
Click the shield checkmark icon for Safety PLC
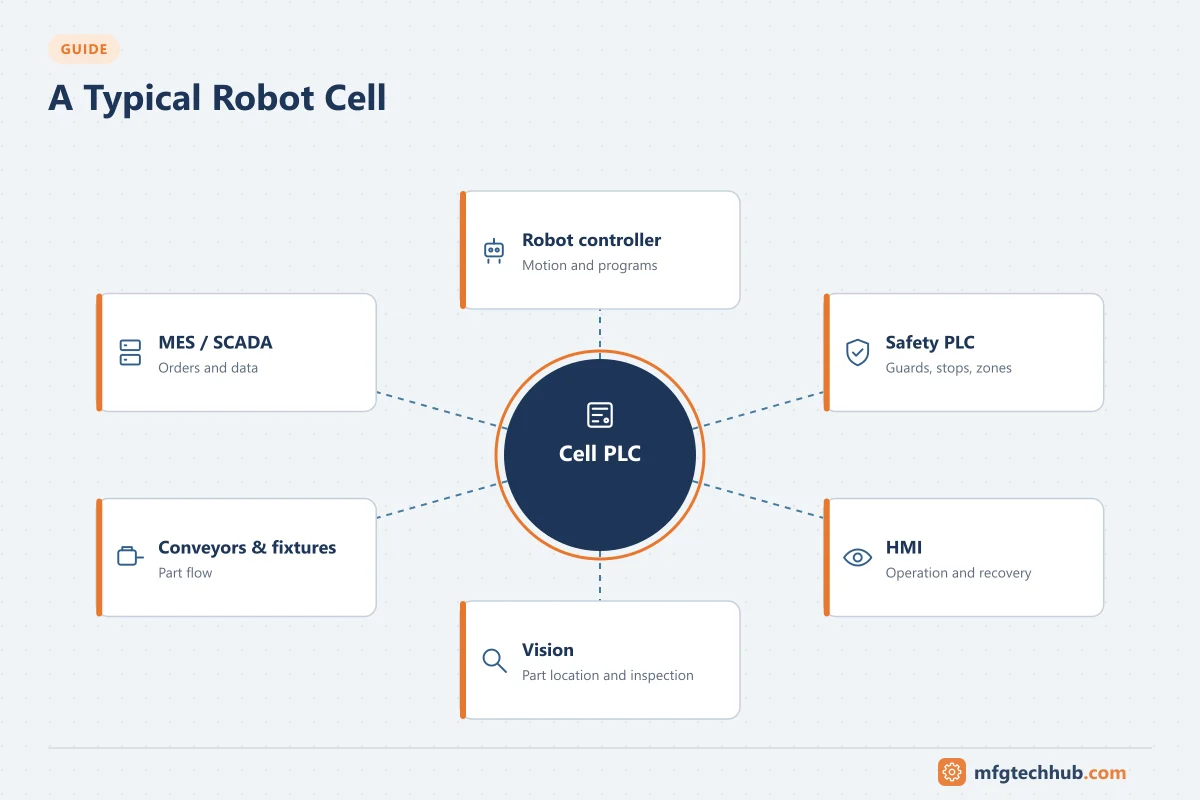pos(857,353)
